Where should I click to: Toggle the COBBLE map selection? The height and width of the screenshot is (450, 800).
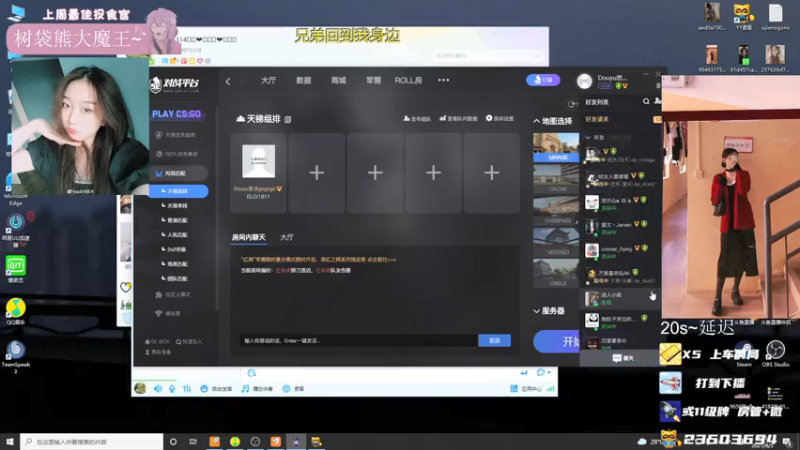point(556,273)
